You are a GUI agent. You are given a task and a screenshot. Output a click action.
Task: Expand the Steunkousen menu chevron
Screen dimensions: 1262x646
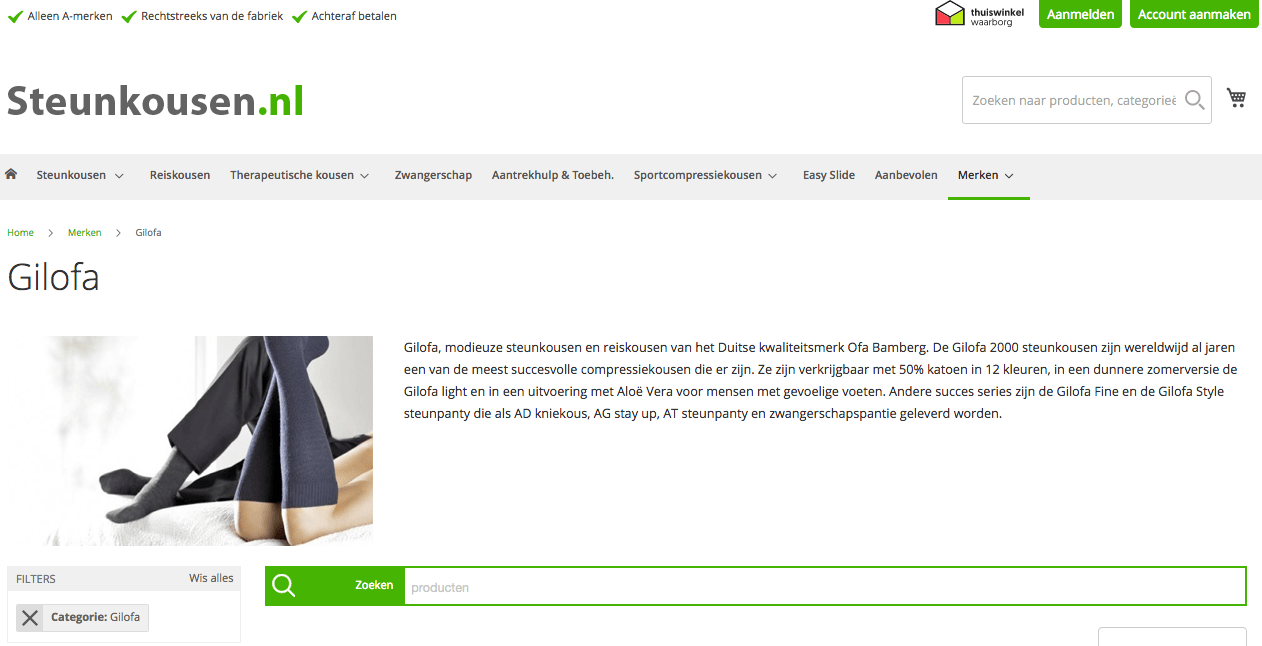(x=119, y=176)
